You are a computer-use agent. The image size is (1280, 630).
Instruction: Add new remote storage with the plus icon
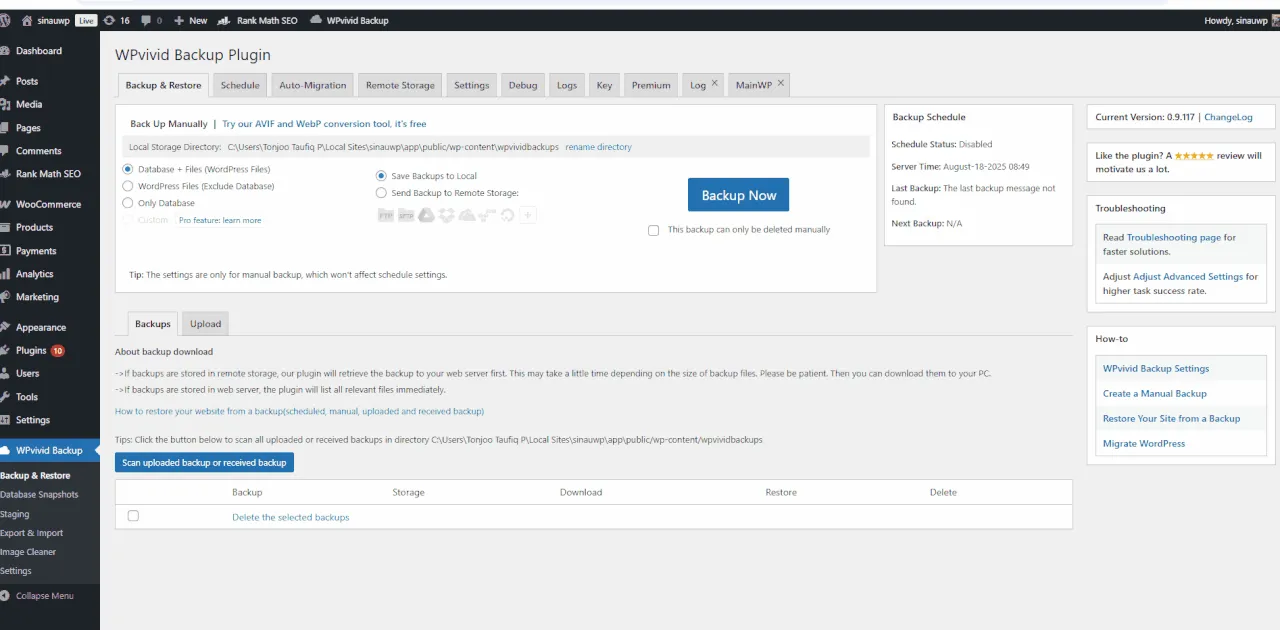[528, 215]
